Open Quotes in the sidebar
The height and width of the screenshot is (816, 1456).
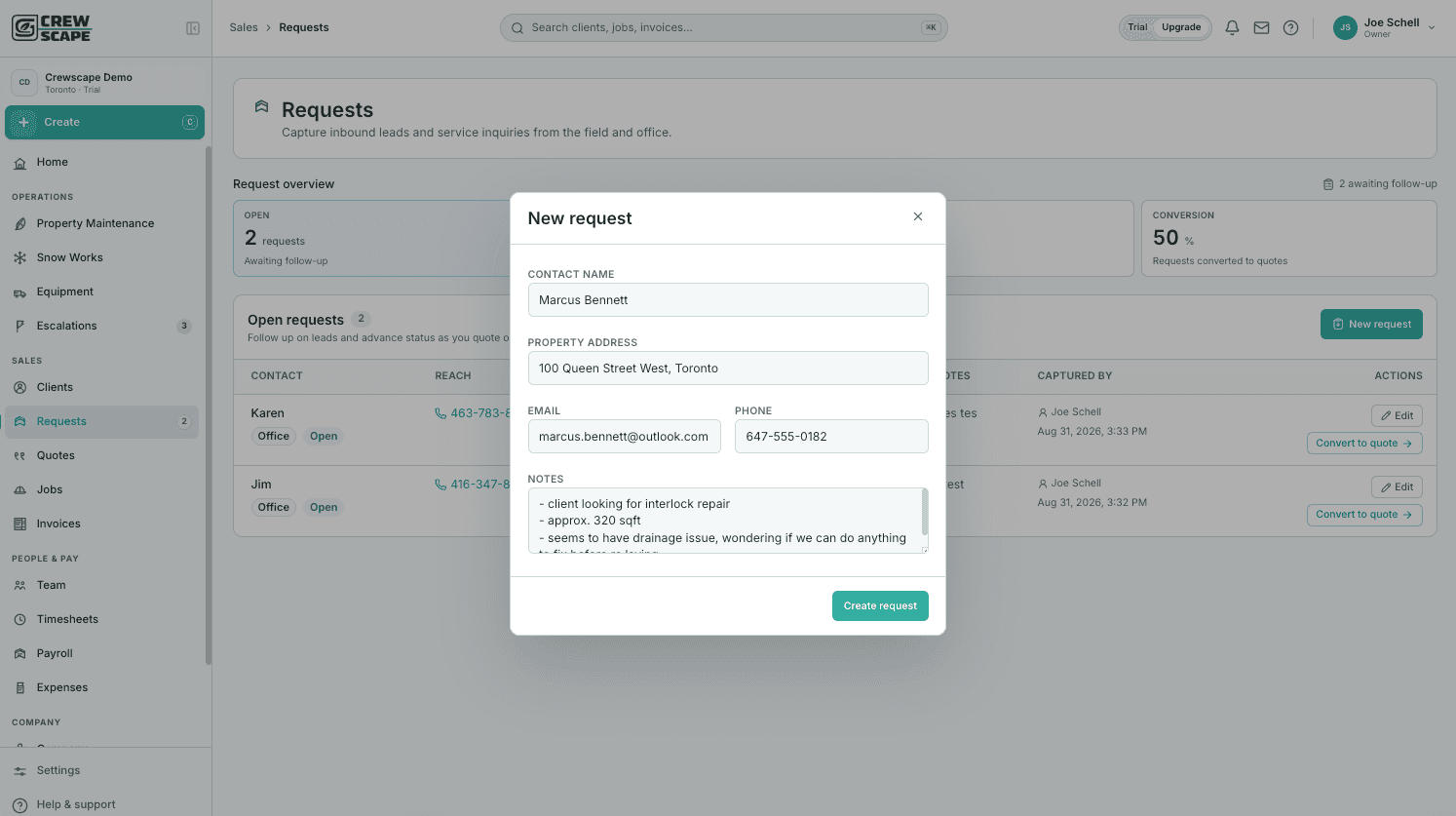coord(104,456)
